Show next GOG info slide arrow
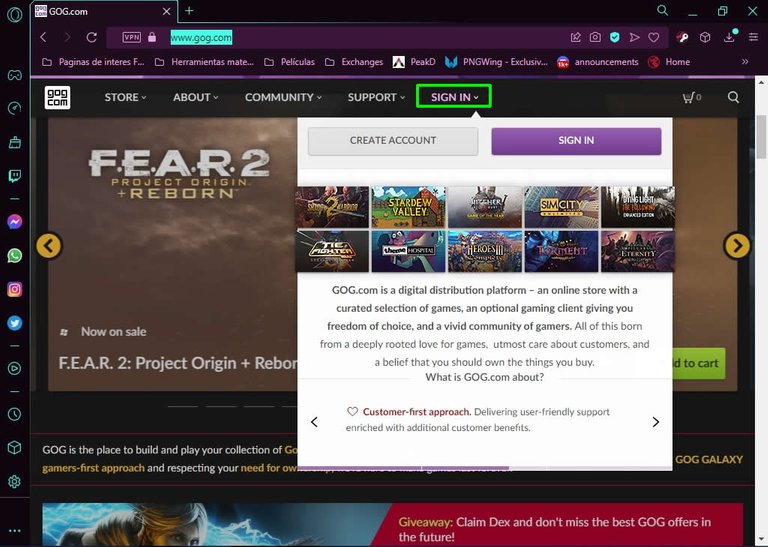This screenshot has height=547, width=768. (655, 422)
